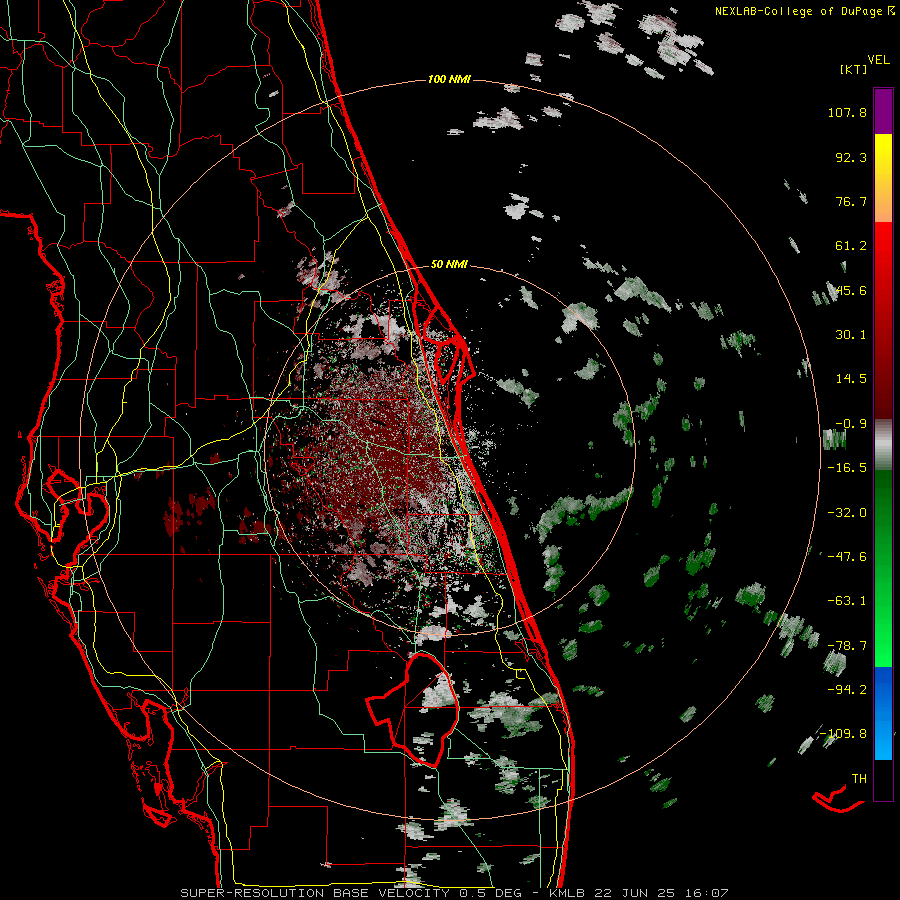This screenshot has height=900, width=900.
Task: Click the 14.5 legend value
Action: coord(851,379)
